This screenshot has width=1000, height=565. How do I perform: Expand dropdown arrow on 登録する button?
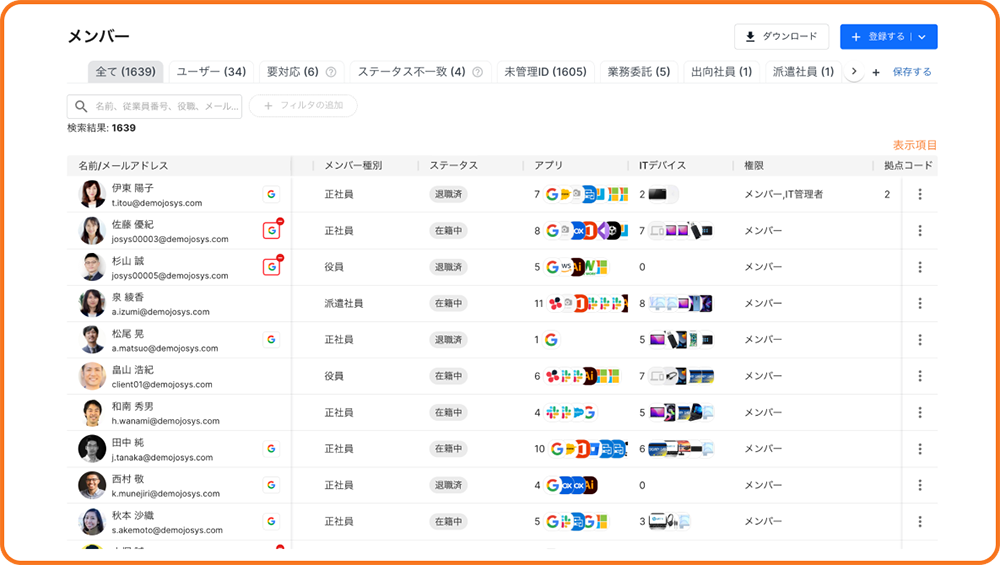[922, 37]
